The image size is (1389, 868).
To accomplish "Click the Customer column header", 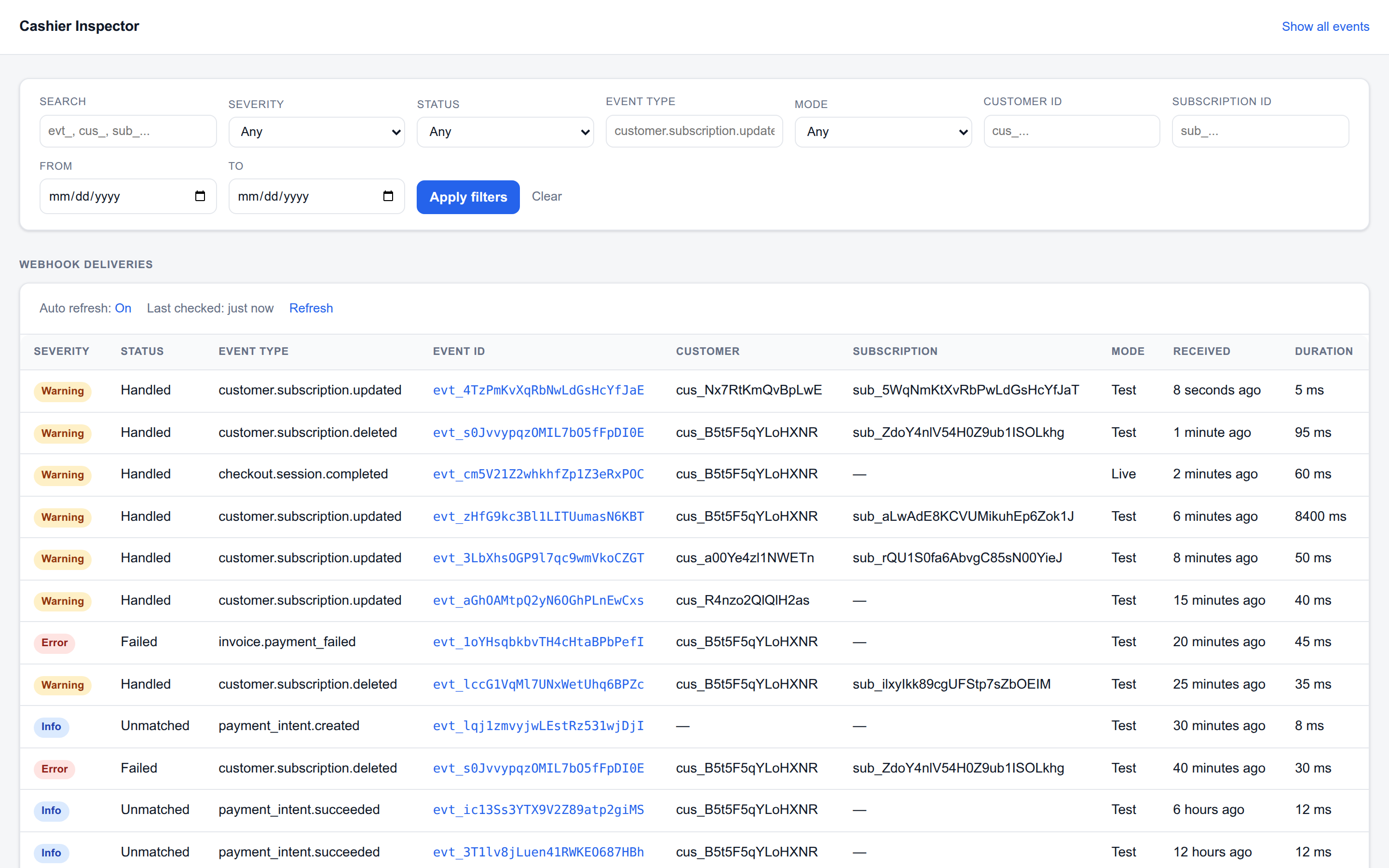I will [x=707, y=352].
